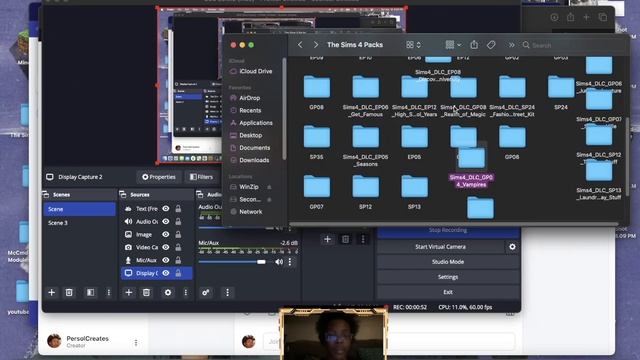Open Mic/Aux audio options menu
This screenshot has width=640, height=360.
(290, 262)
